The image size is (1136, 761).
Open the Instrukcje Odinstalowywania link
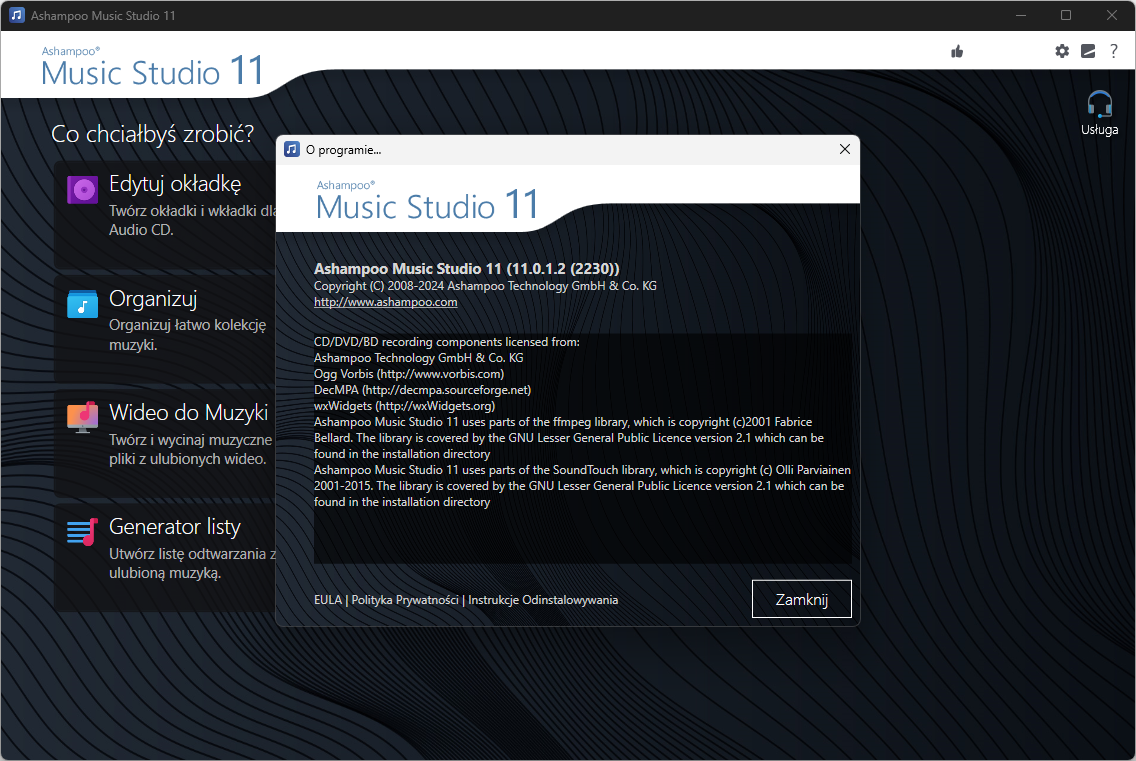[543, 600]
